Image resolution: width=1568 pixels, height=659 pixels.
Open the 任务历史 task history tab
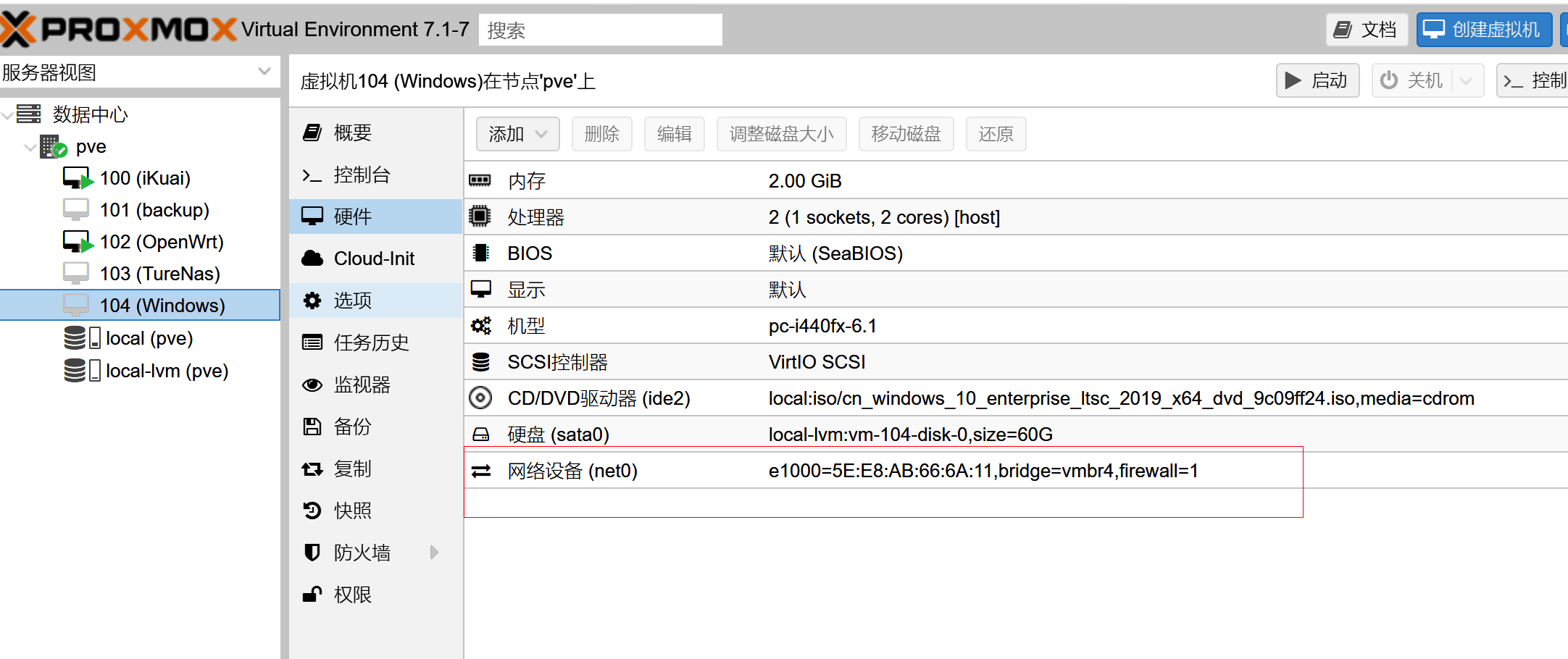click(x=375, y=343)
